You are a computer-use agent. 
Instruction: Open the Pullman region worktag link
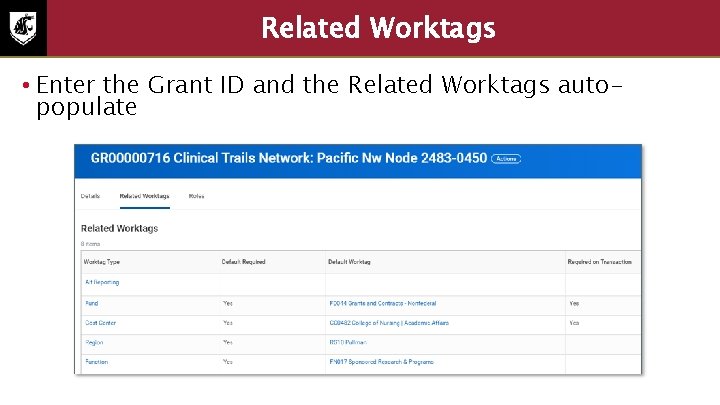tap(348, 343)
